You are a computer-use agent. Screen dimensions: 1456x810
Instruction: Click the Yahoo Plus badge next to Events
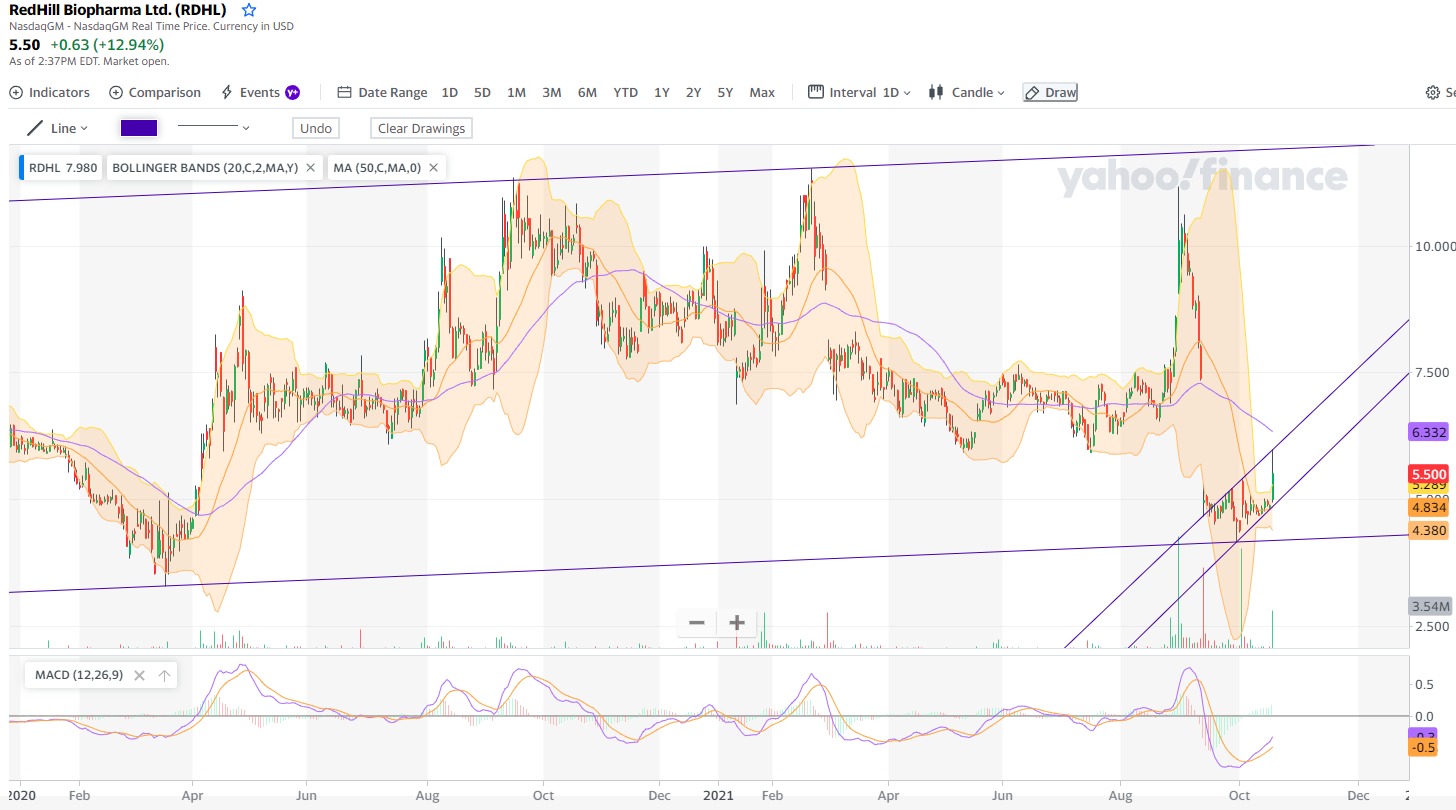(x=292, y=92)
